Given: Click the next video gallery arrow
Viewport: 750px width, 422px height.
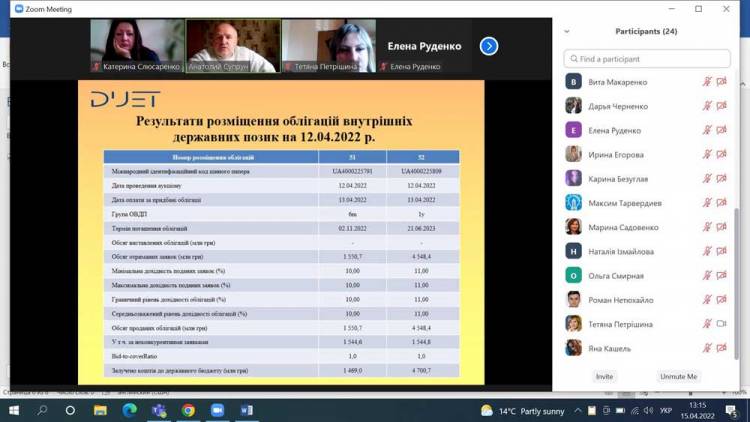Looking at the screenshot, I should 489,46.
